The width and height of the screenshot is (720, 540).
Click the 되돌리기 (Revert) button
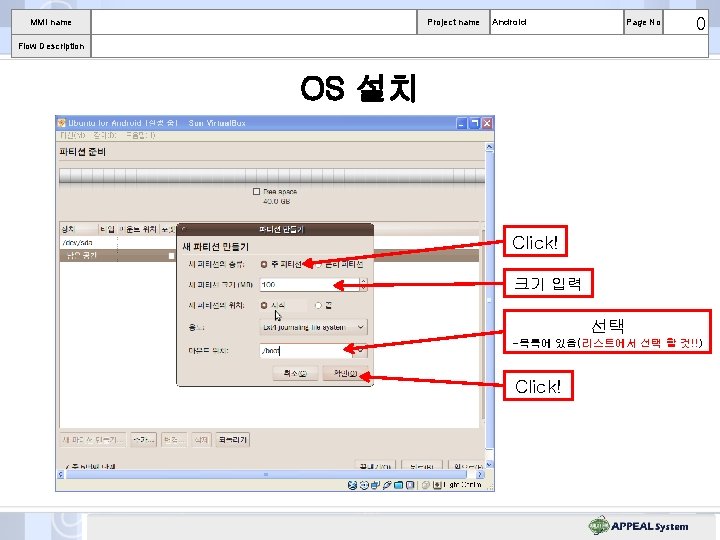233,440
